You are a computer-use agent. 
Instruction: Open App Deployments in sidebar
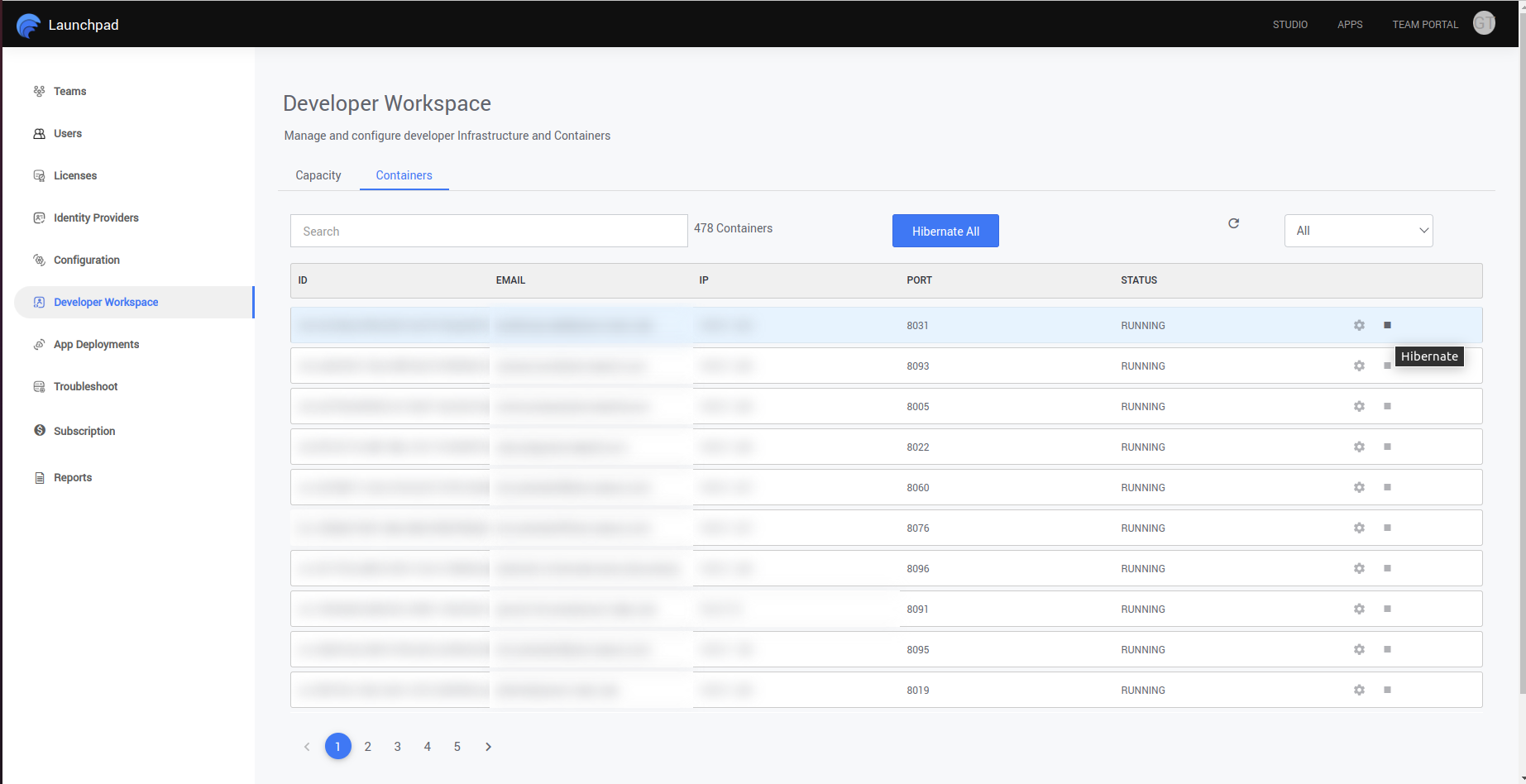click(96, 345)
